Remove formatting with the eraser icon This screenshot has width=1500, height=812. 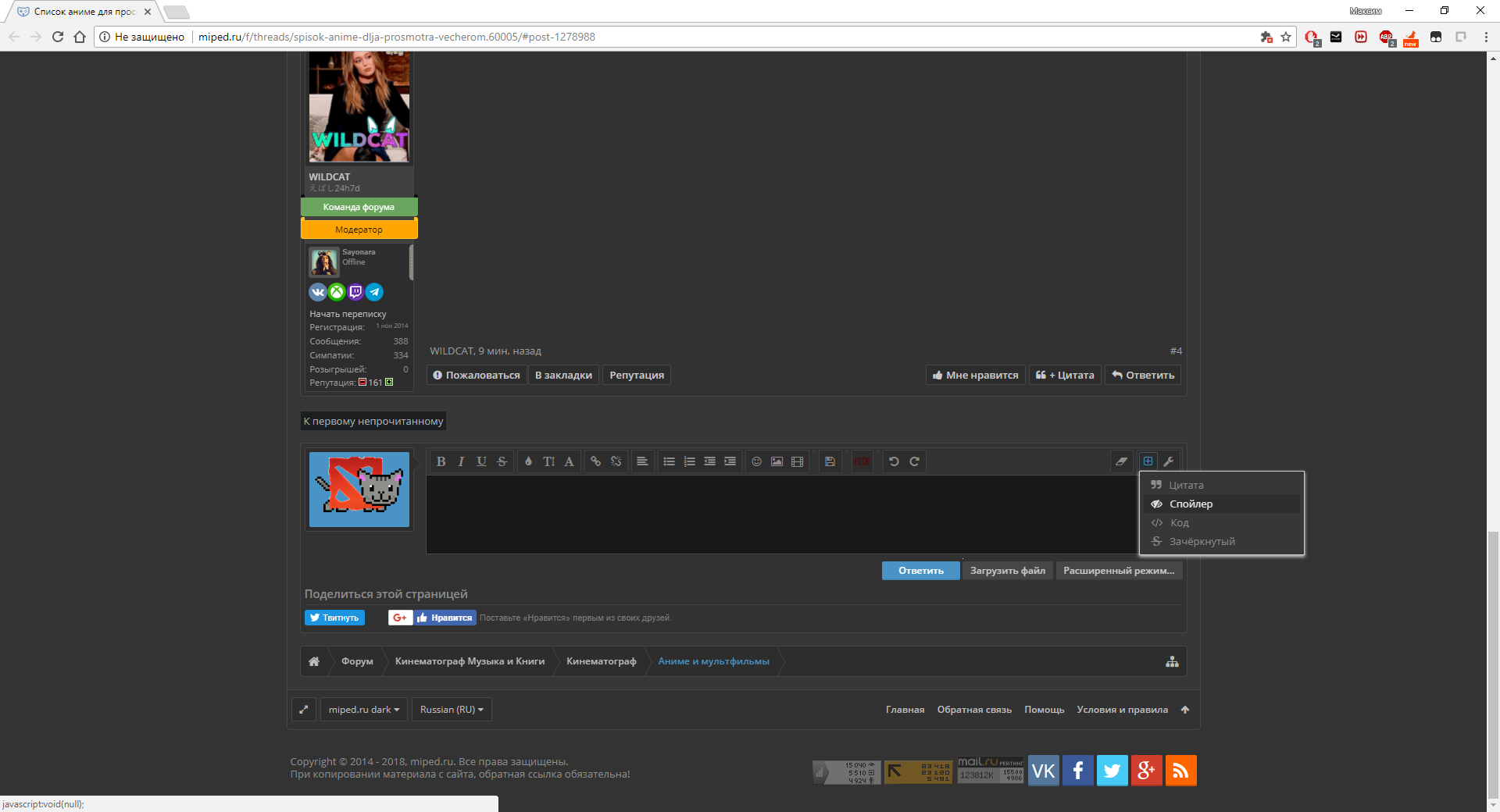click(1121, 461)
